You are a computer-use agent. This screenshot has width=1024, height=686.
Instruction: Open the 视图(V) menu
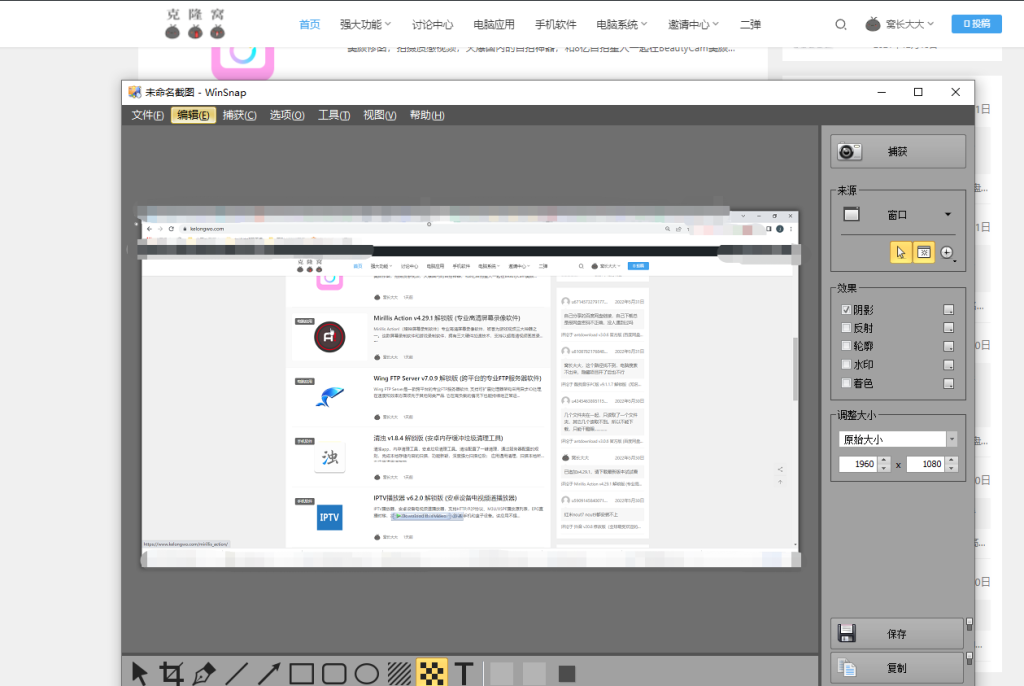pyautogui.click(x=379, y=115)
